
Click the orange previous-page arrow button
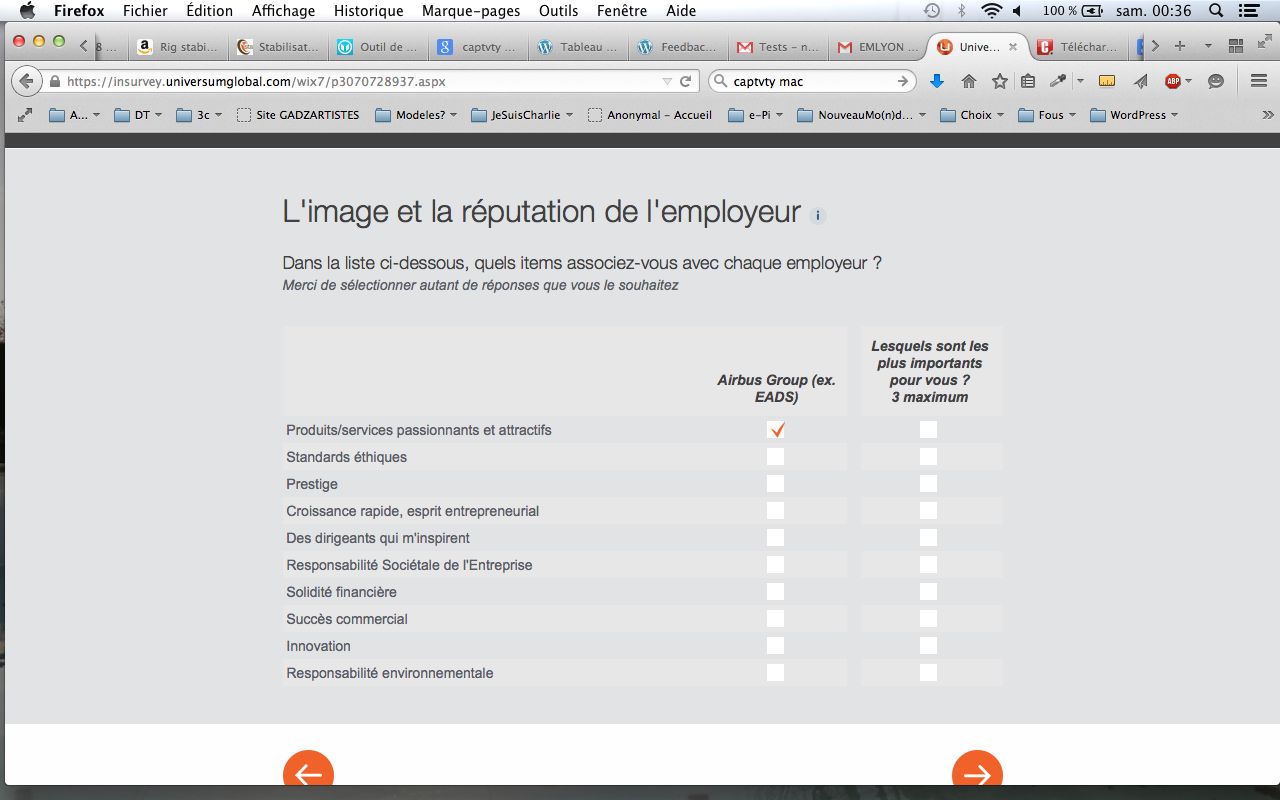tap(308, 767)
